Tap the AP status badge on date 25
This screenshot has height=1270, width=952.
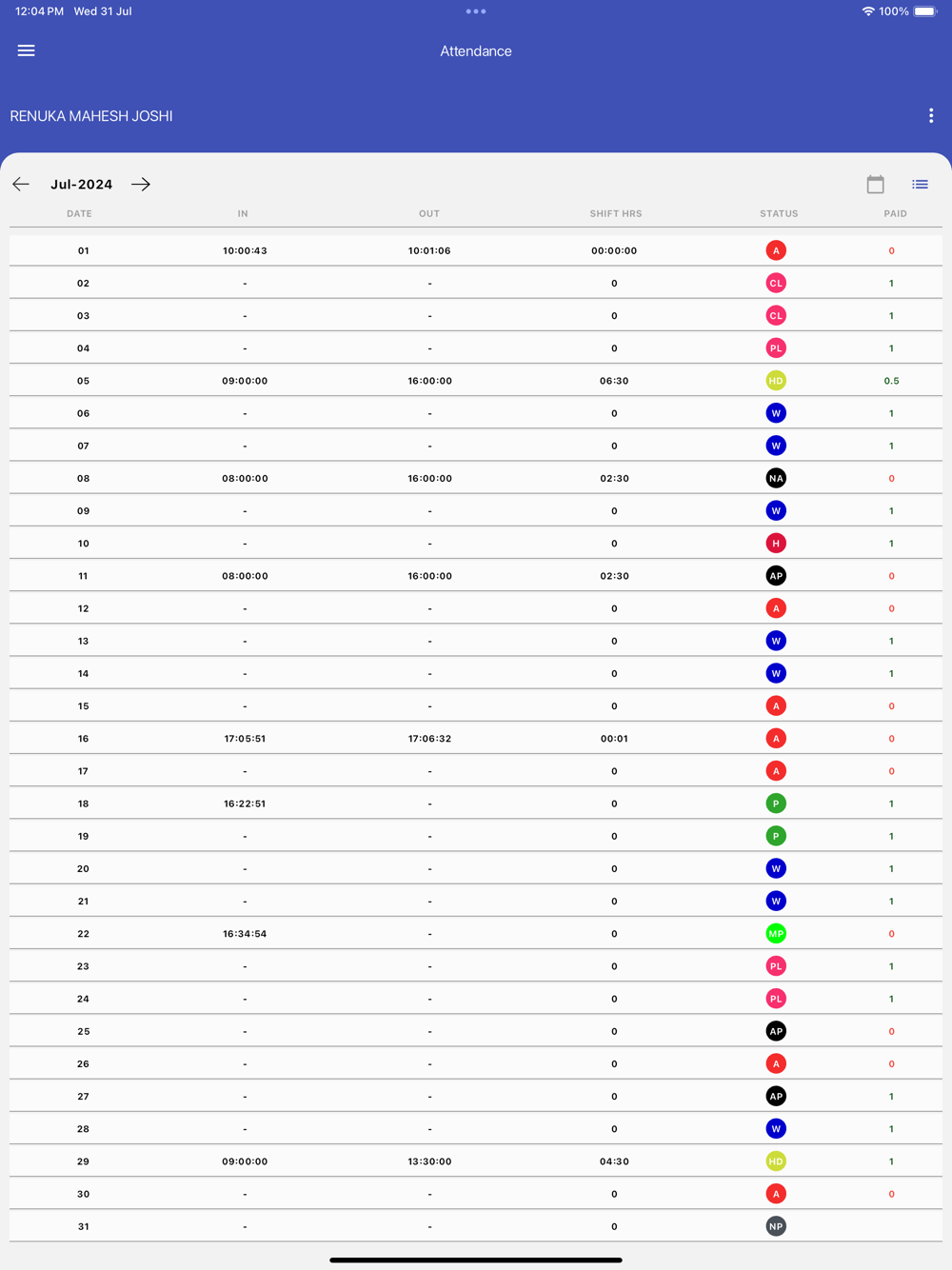pyautogui.click(x=776, y=1031)
